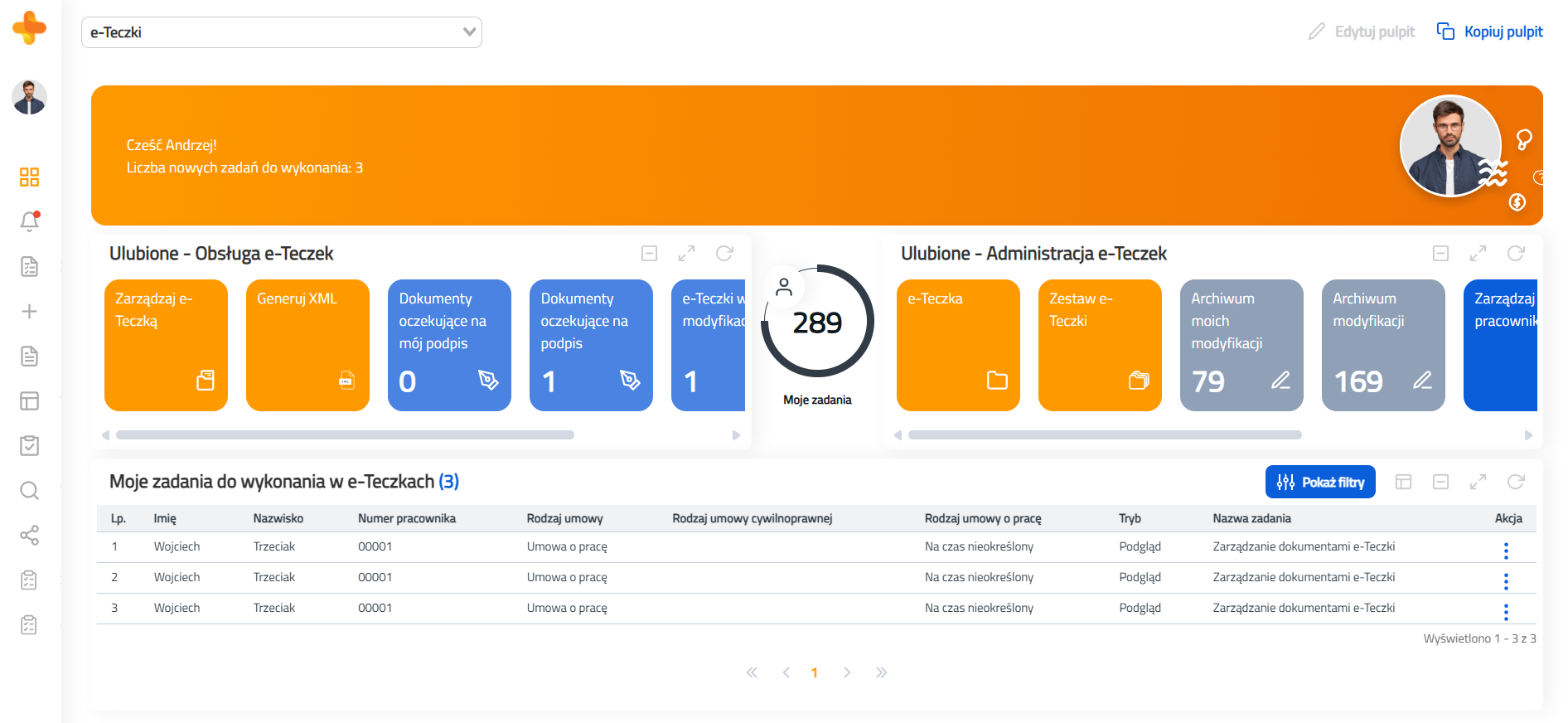Viewport: 1568px width, 723px height.
Task: Open the Zarządzaj e-Teczką tile
Action: click(x=166, y=345)
